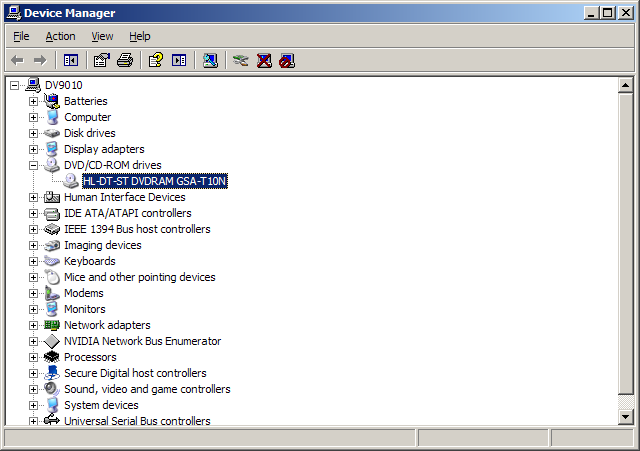Expand the Monitors node

[33, 309]
